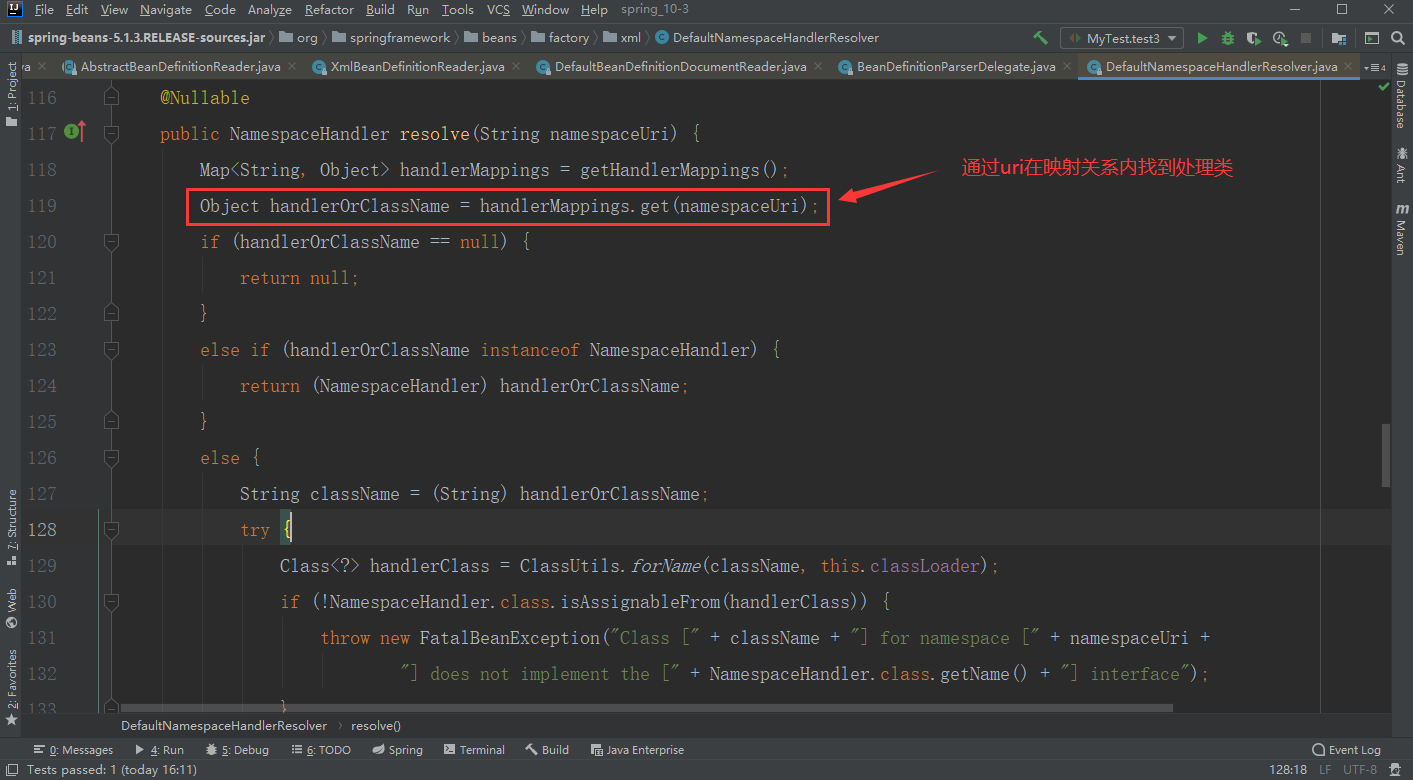
Task: Close the AbstractBeanDefinitionReader.java tab
Action: click(290, 67)
